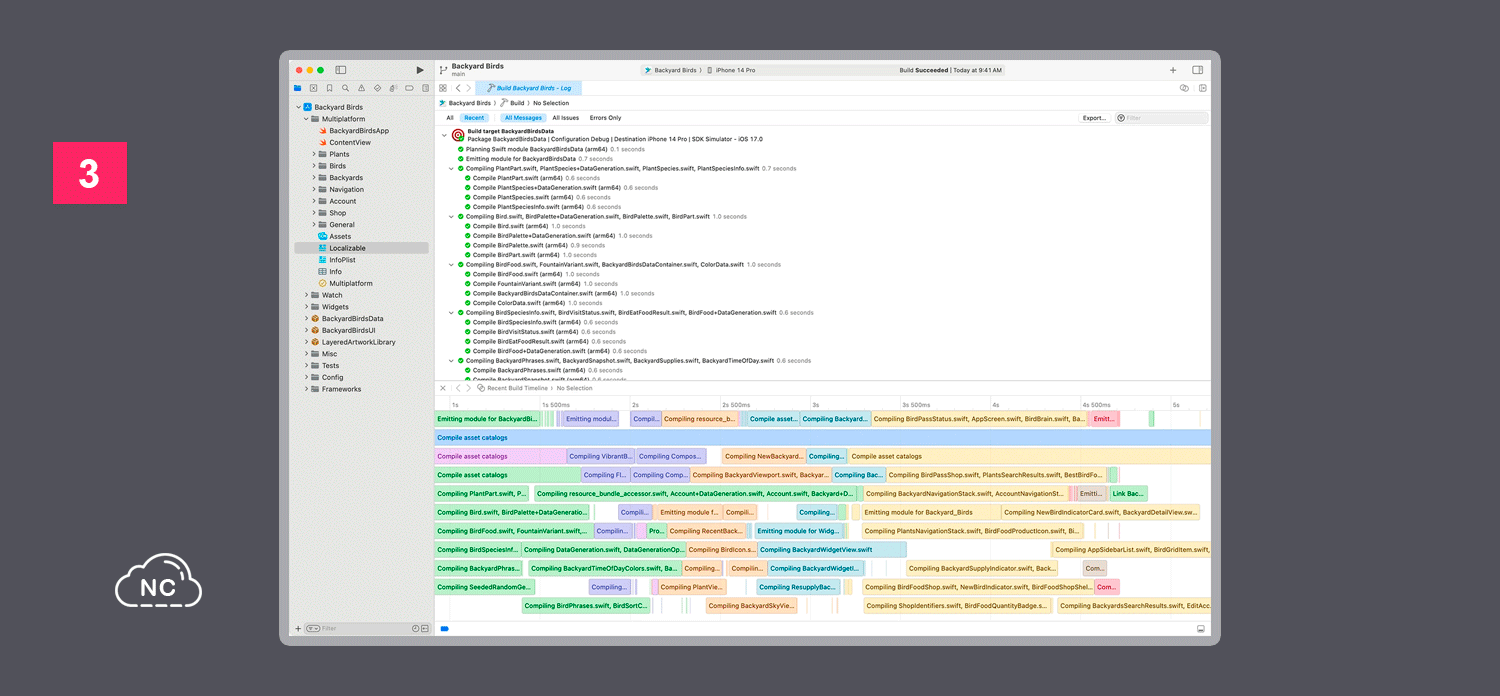
Task: Open the Test navigator diamond icon
Action: tap(377, 88)
